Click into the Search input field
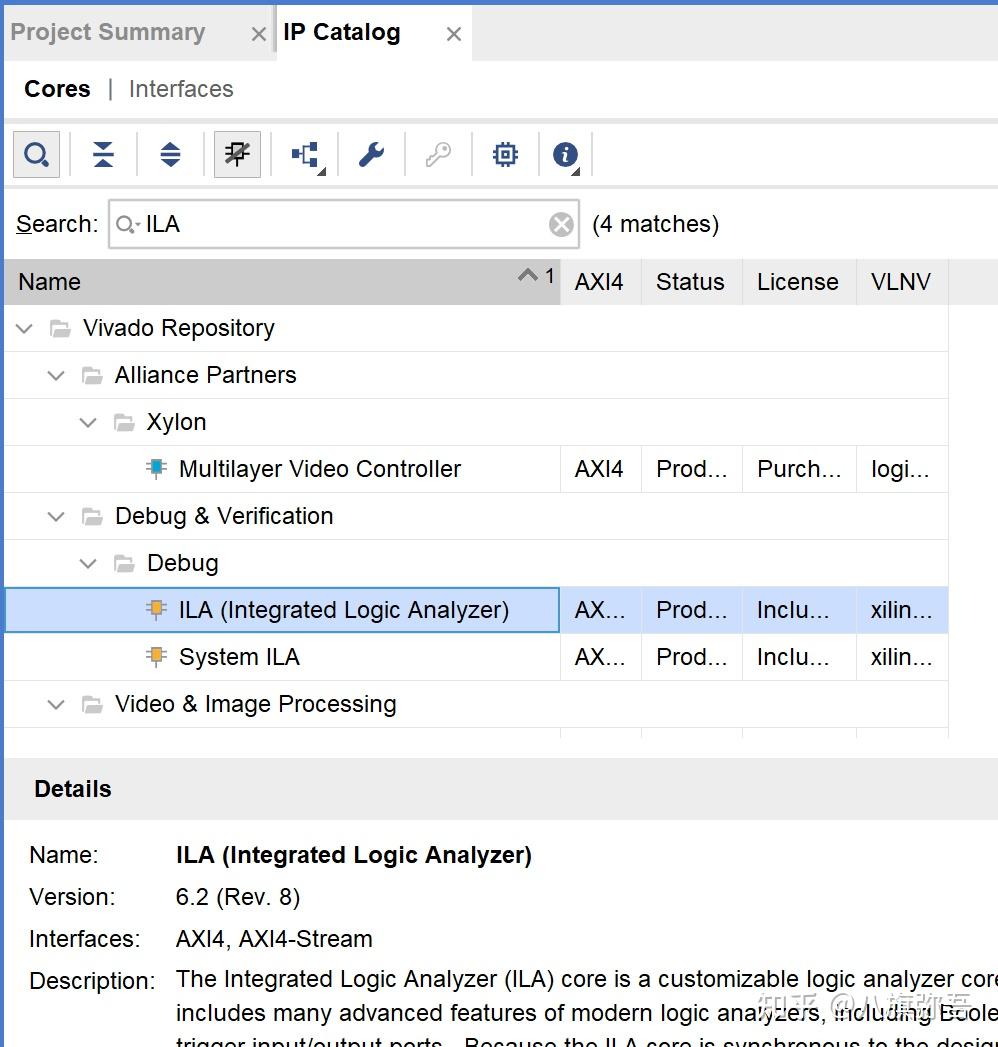Image resolution: width=998 pixels, height=1047 pixels. coord(340,225)
